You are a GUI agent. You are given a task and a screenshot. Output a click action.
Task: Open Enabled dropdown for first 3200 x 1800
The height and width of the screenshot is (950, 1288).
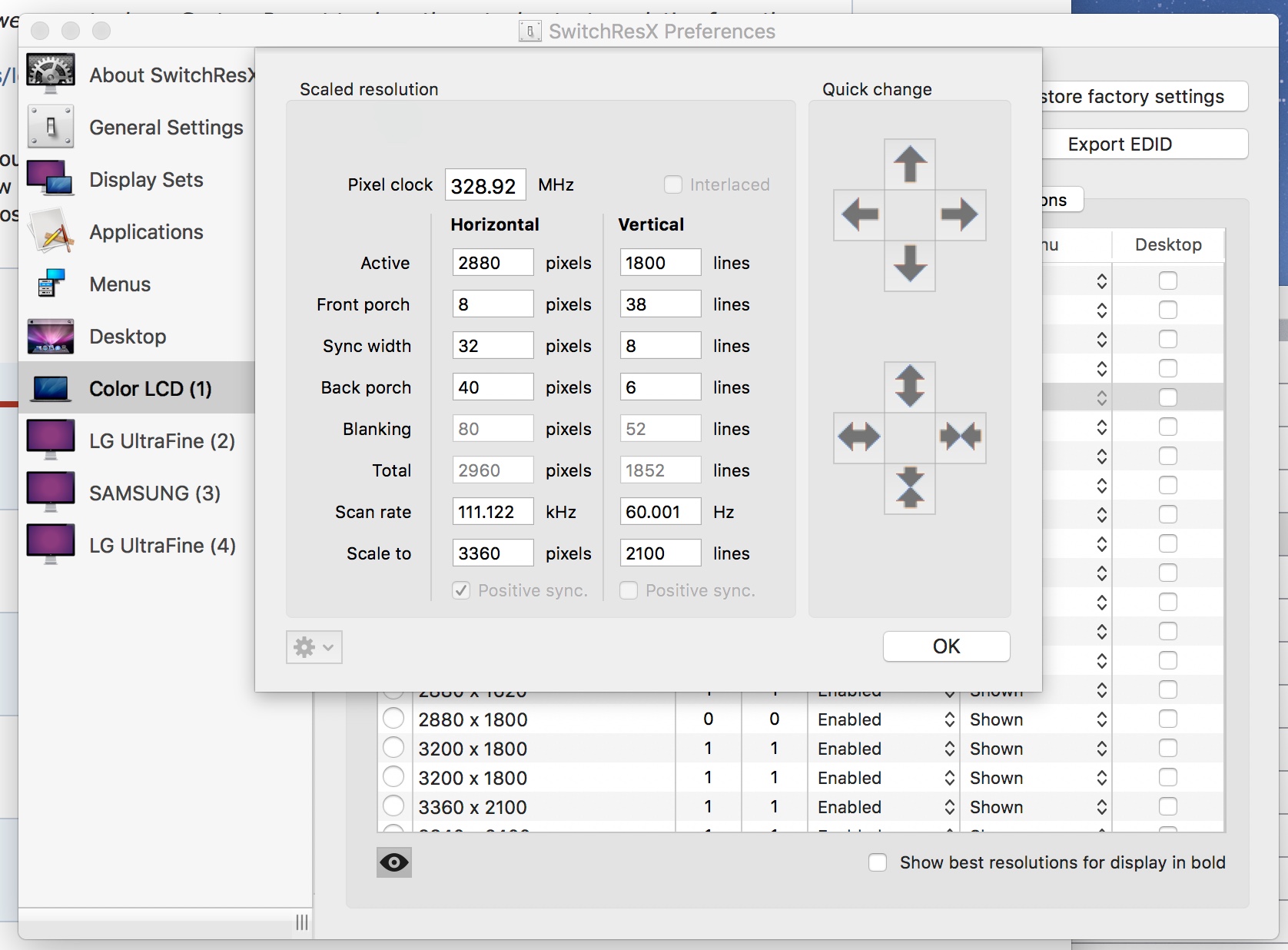(x=885, y=749)
